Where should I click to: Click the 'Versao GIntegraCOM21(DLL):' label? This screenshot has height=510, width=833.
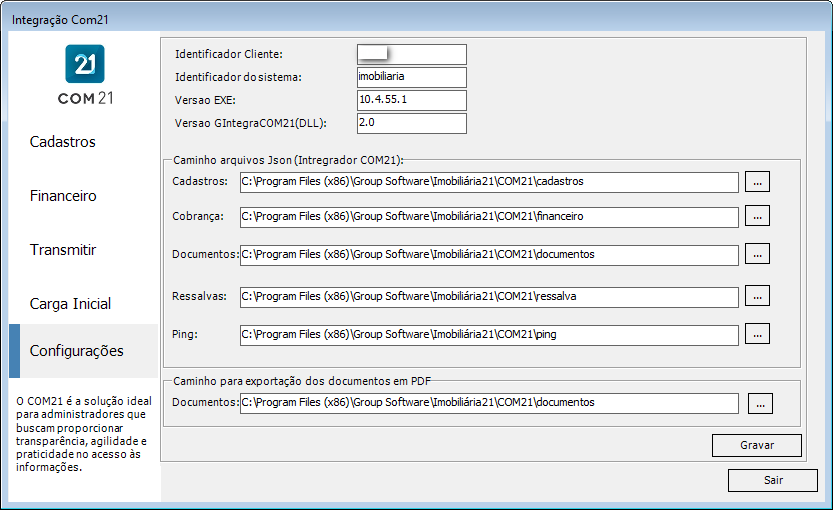coord(251,123)
